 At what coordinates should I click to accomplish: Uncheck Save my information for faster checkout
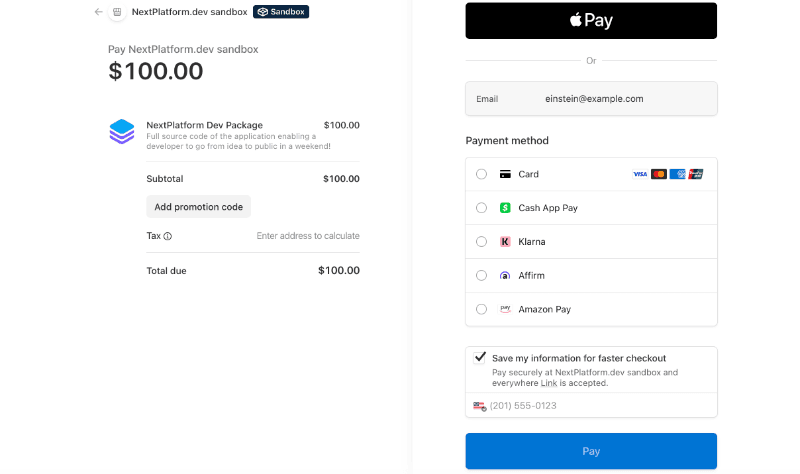click(x=481, y=357)
